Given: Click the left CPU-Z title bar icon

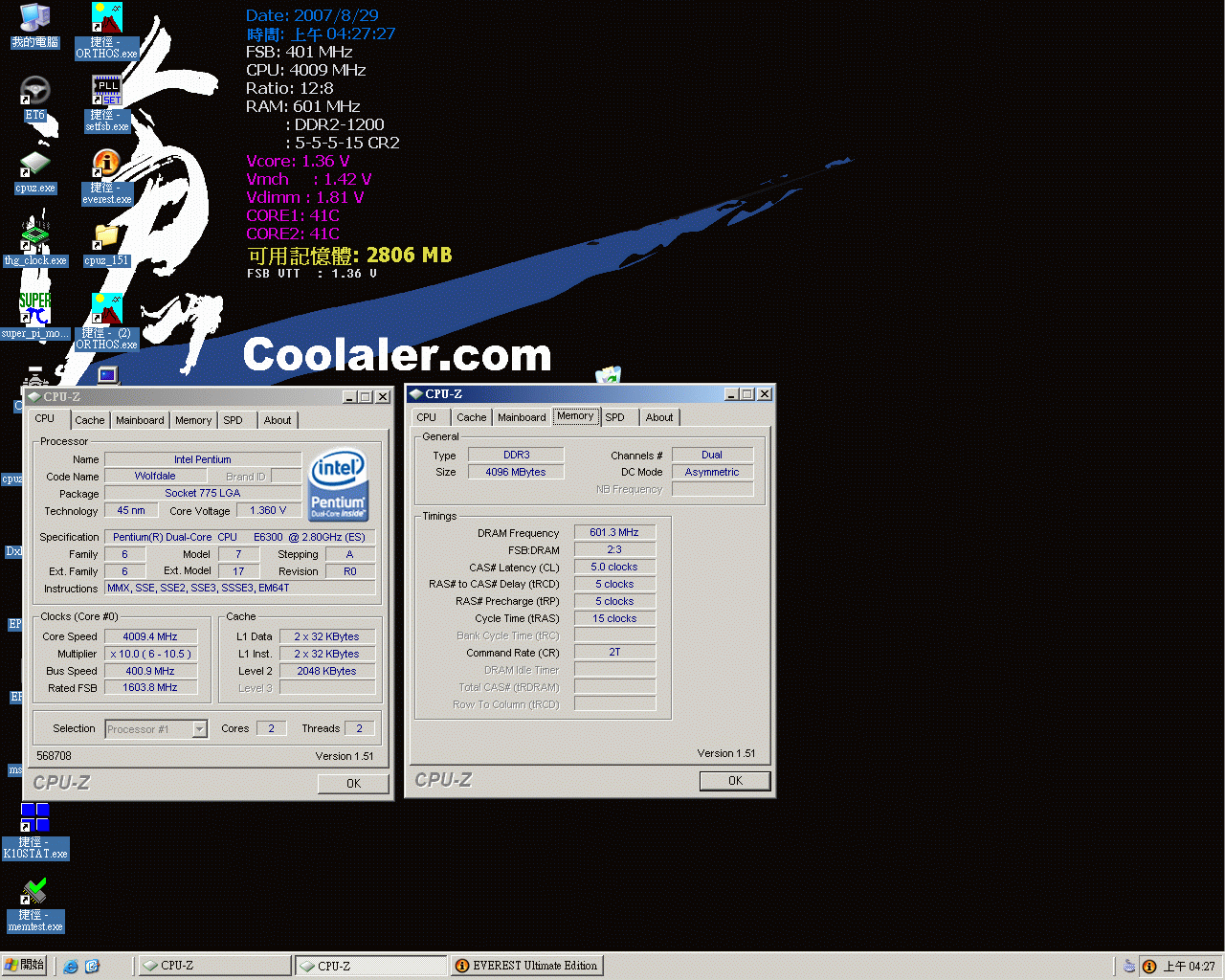Looking at the screenshot, I should click(x=34, y=396).
